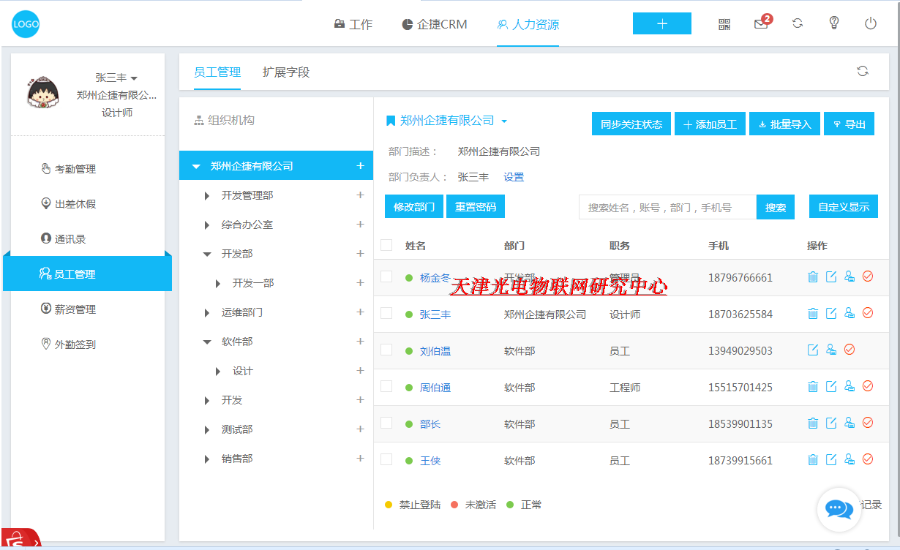Collapse the 郑州企捷有限公司 tree root
This screenshot has width=900, height=550.
196,166
